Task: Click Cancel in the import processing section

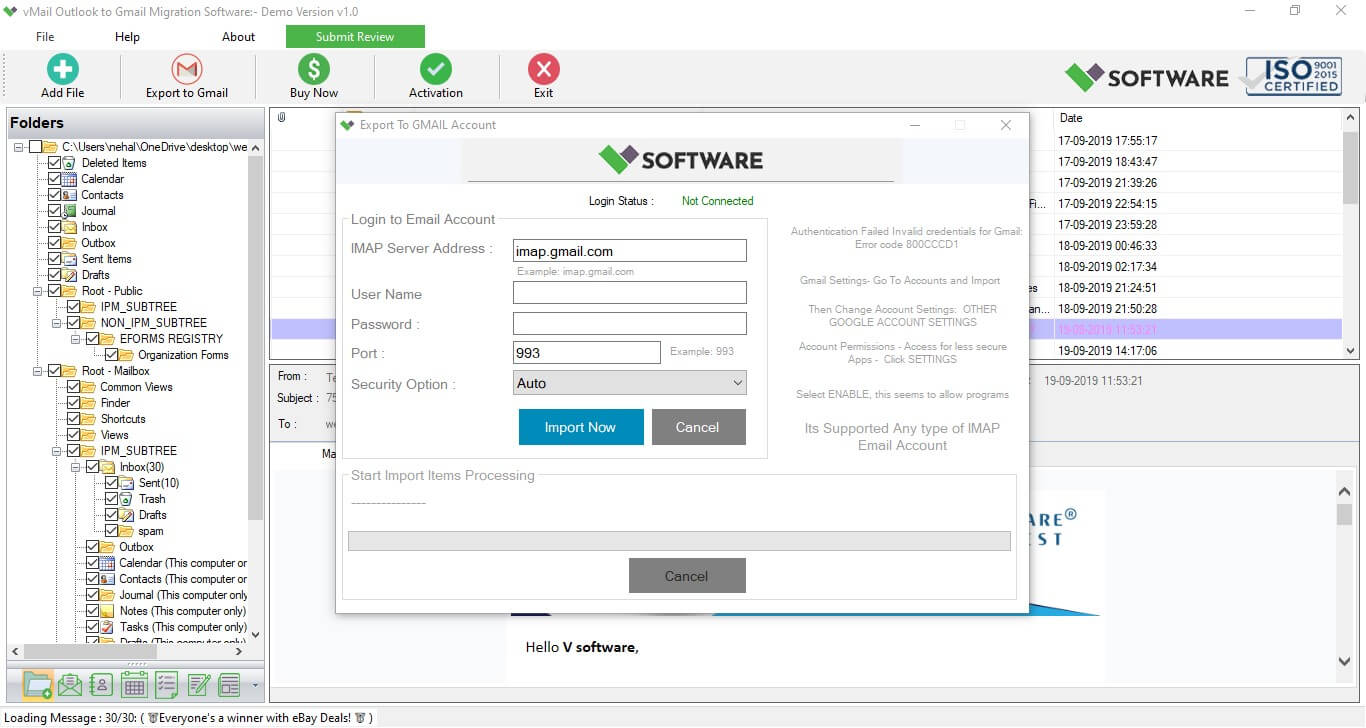Action: pyautogui.click(x=687, y=575)
